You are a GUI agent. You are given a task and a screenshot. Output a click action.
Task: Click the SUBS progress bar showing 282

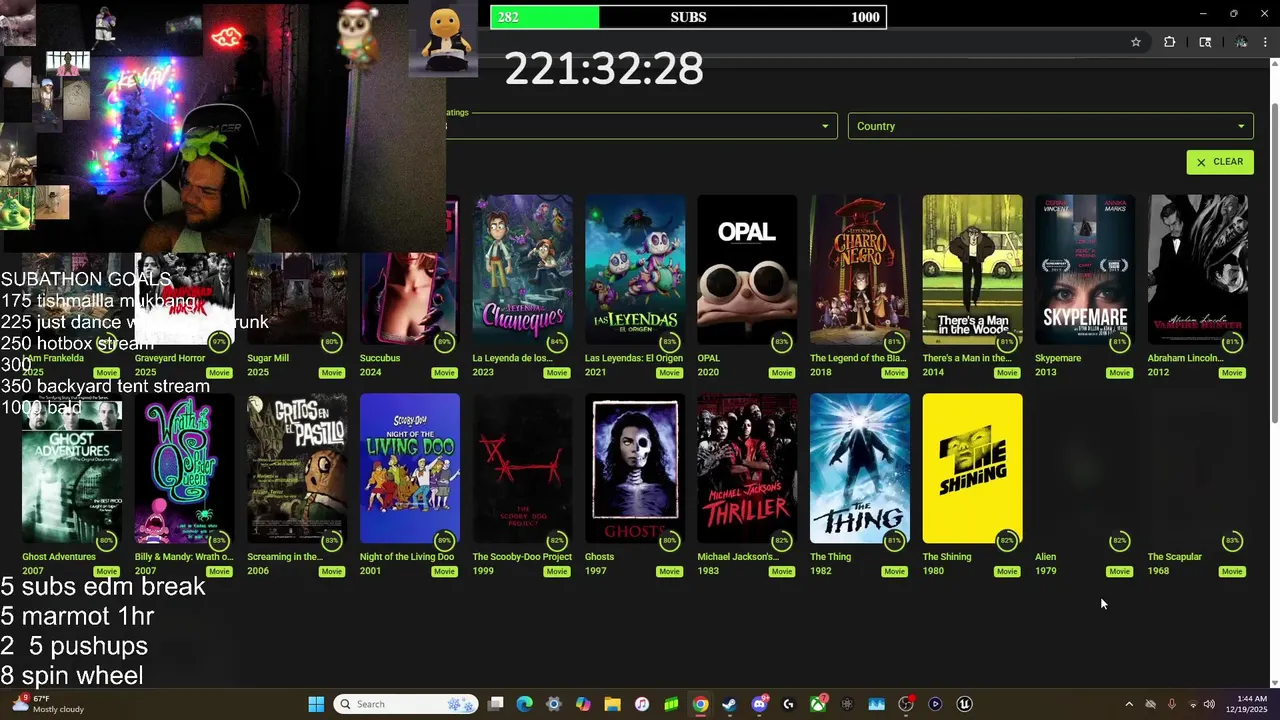(688, 17)
